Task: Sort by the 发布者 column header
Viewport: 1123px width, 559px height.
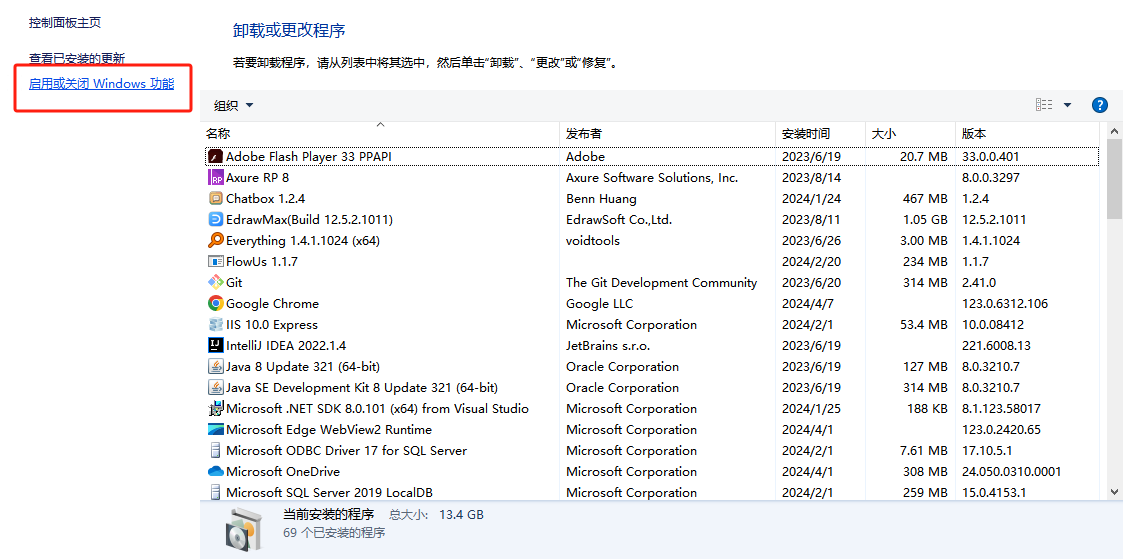Action: 667,133
